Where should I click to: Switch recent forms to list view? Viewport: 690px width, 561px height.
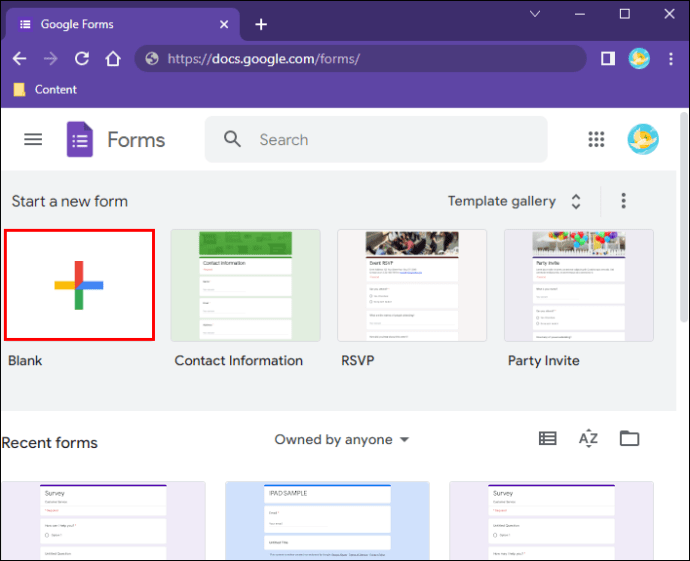point(547,438)
